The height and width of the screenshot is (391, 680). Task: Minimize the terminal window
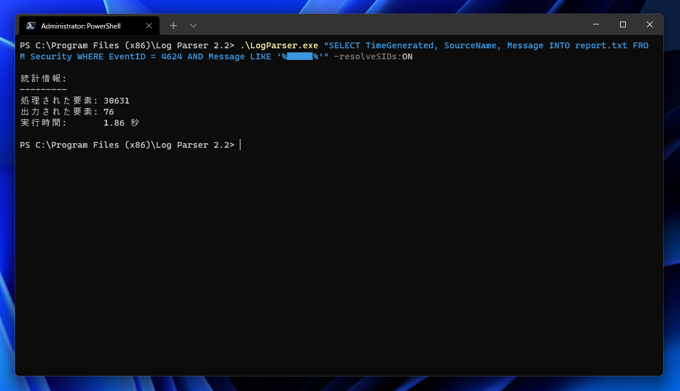click(596, 25)
